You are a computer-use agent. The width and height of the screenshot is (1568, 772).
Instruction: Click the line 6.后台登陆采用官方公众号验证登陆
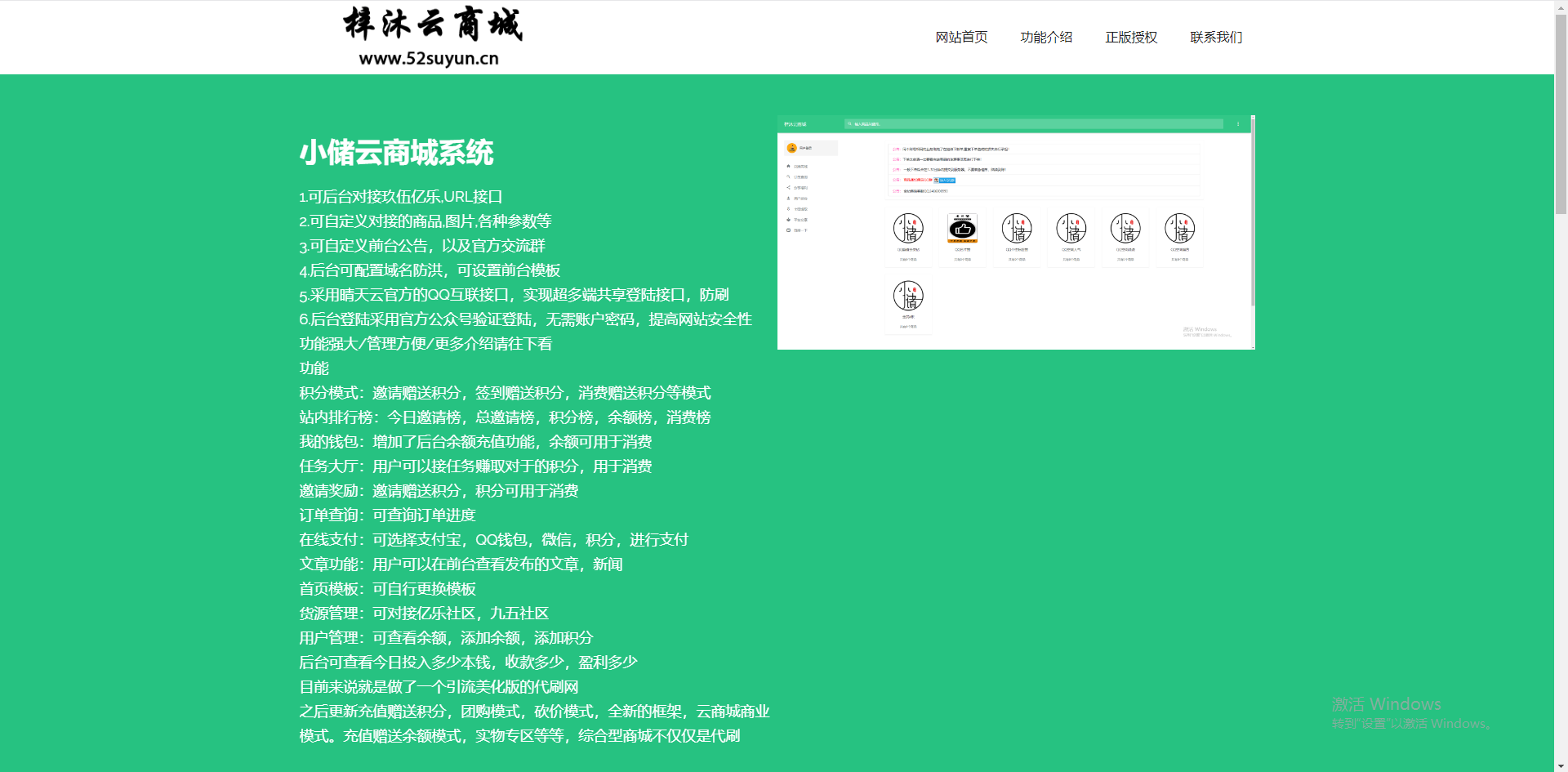click(525, 319)
